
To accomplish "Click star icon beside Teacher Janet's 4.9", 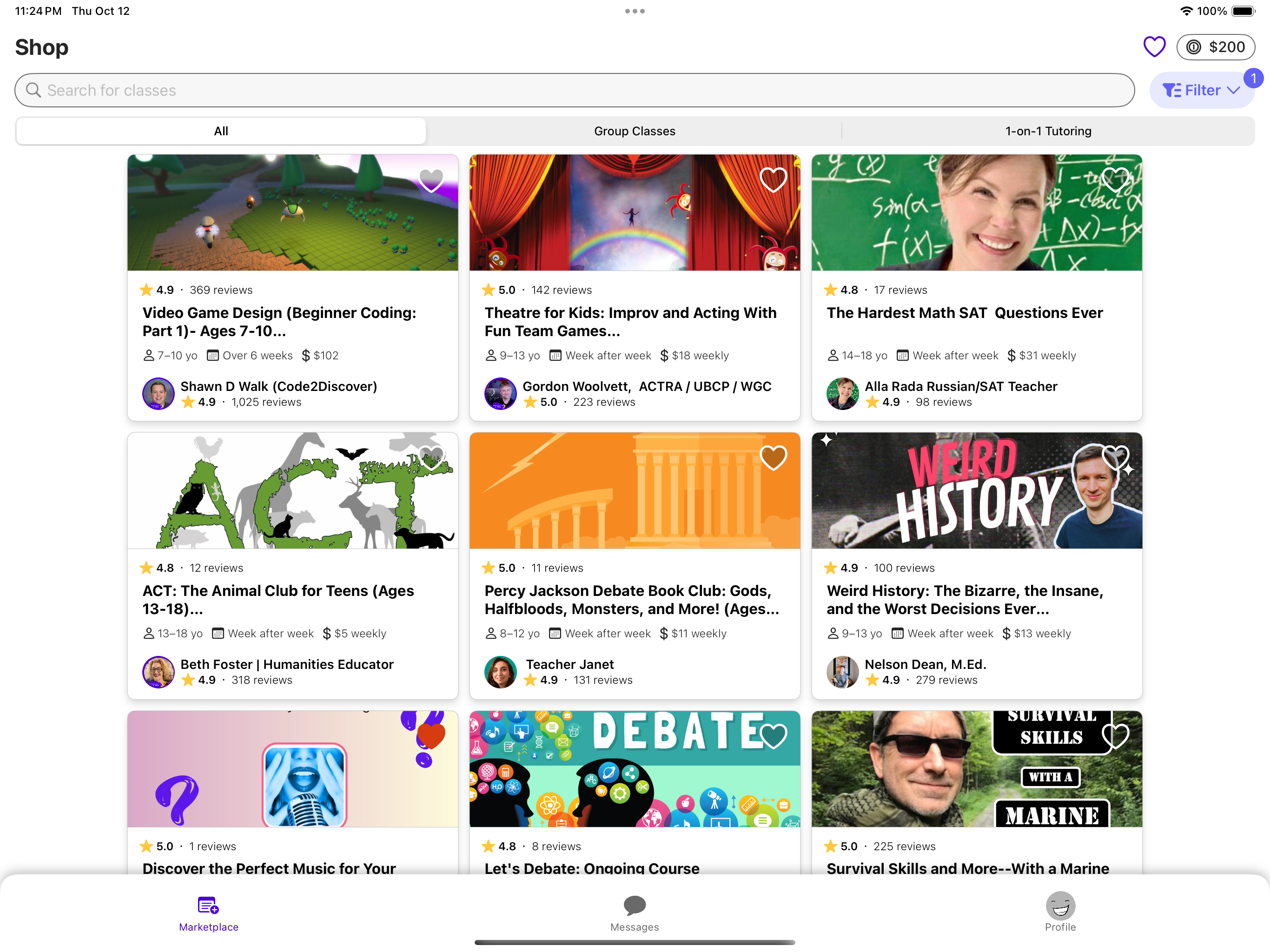I will [x=530, y=680].
